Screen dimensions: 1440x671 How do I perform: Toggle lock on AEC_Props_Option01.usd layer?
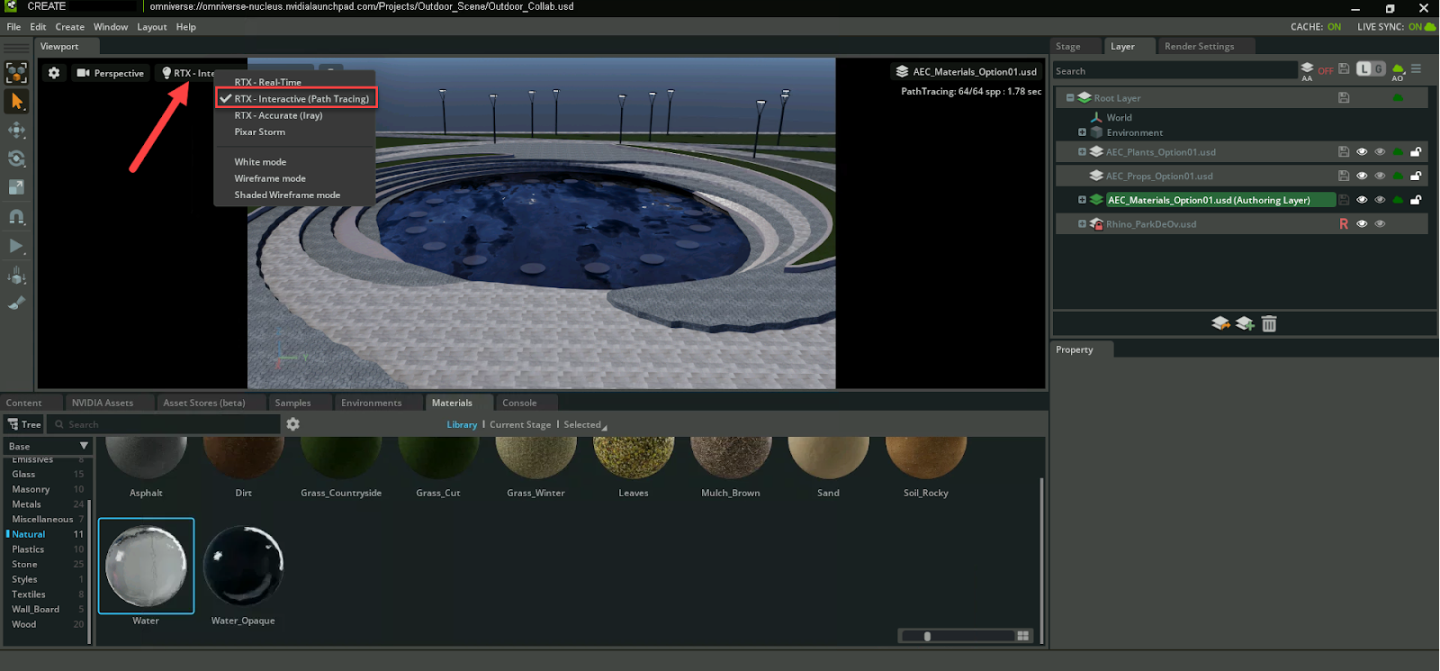[1416, 176]
